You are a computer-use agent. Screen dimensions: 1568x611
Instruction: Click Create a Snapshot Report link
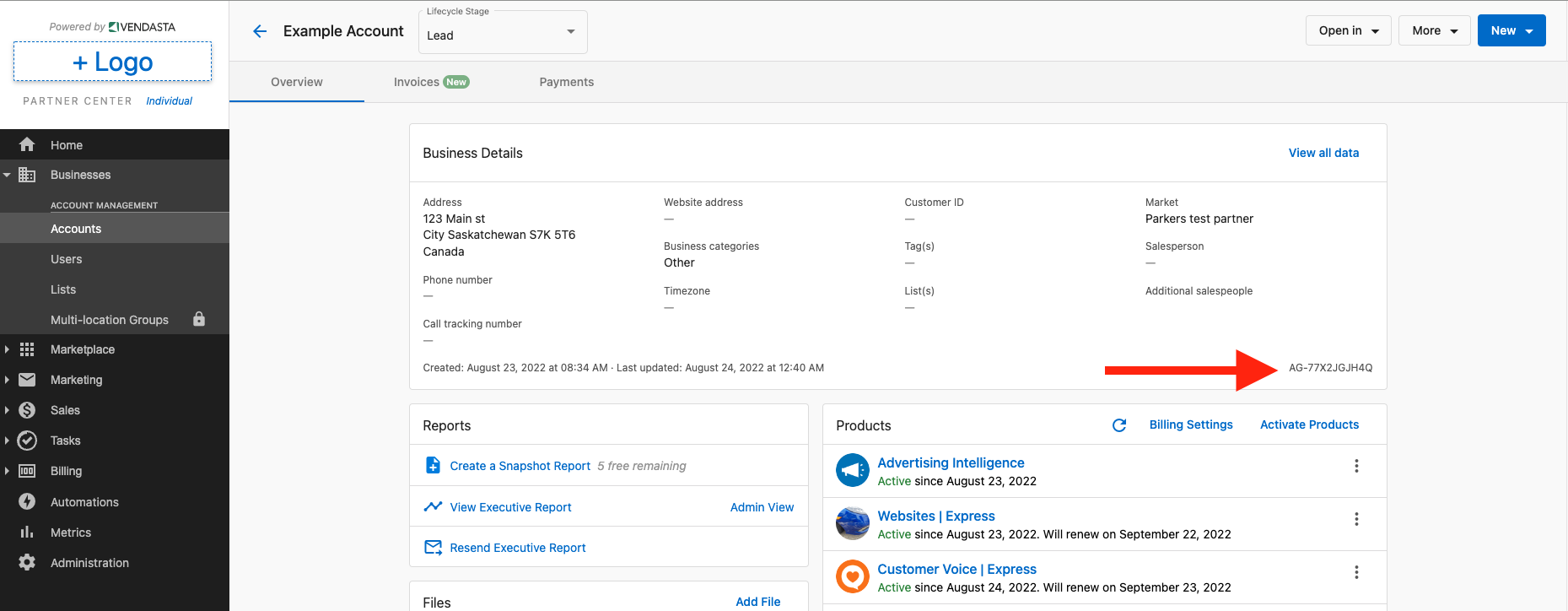pyautogui.click(x=520, y=466)
